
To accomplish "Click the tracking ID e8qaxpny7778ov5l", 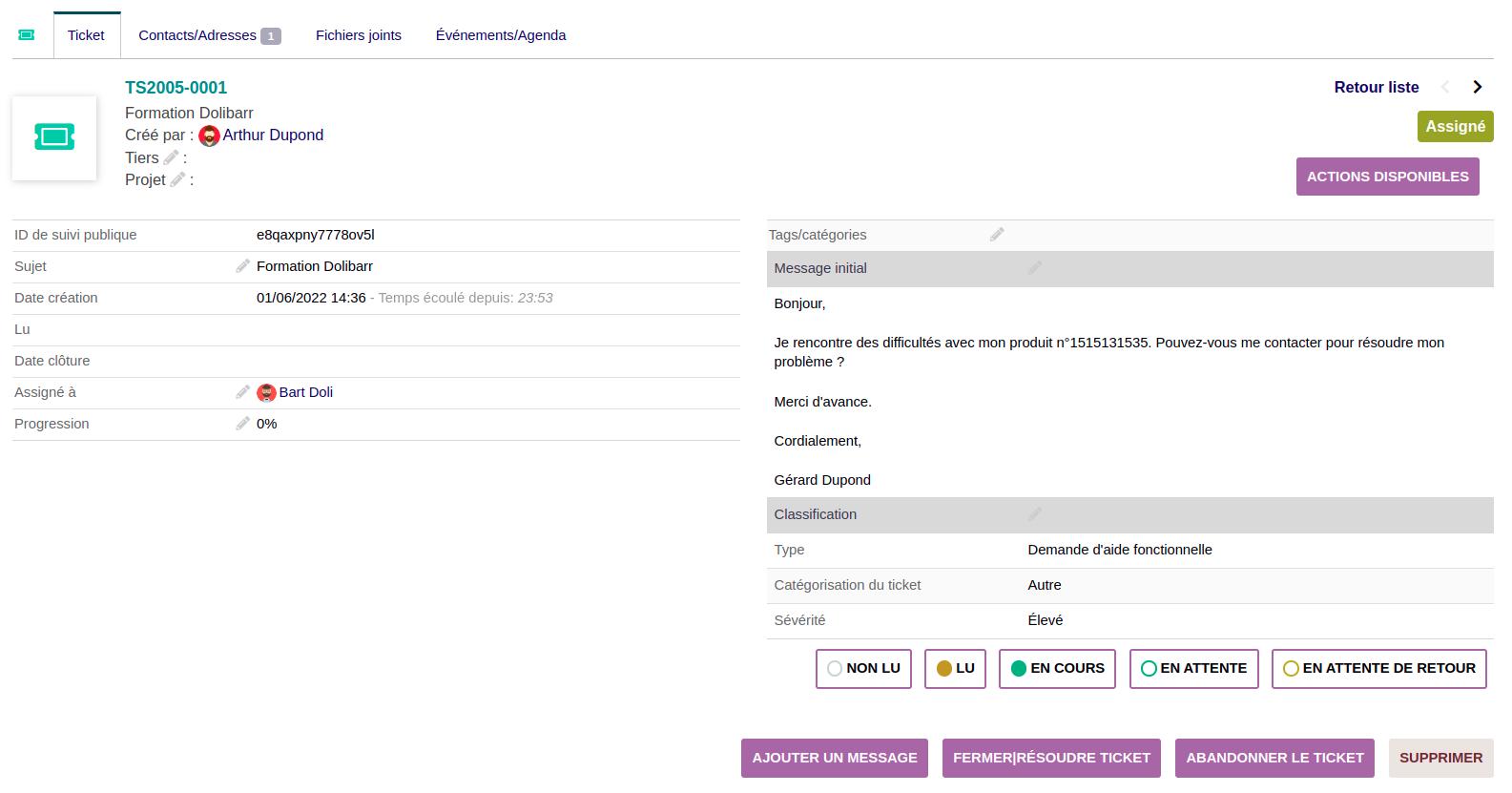I will coord(316,235).
